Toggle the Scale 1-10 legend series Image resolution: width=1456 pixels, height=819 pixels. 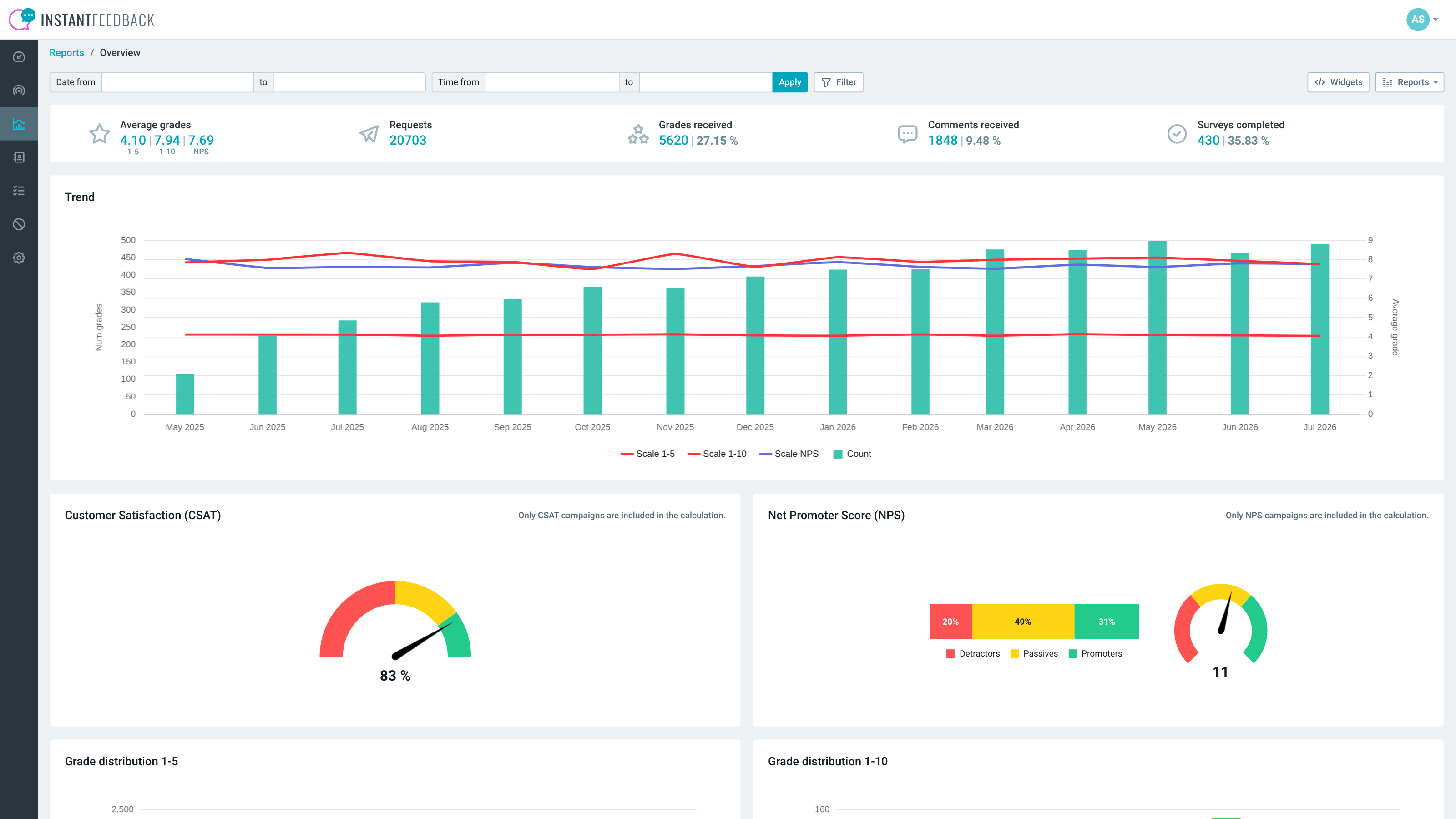coord(717,454)
